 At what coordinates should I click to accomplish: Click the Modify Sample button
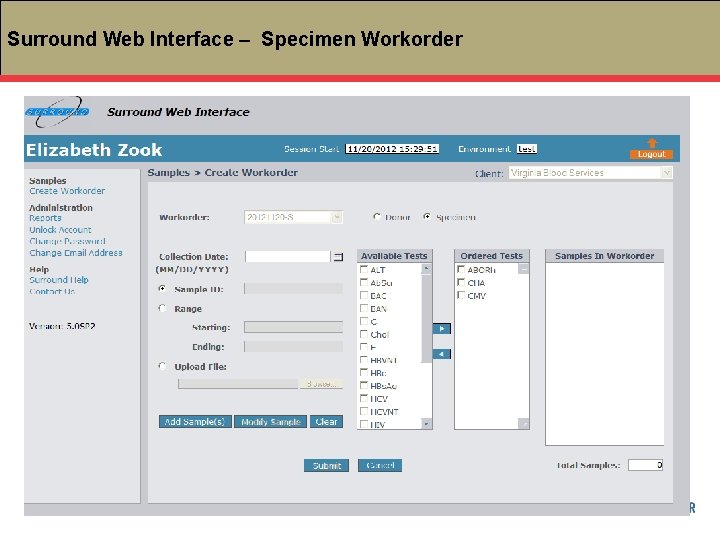coord(270,422)
